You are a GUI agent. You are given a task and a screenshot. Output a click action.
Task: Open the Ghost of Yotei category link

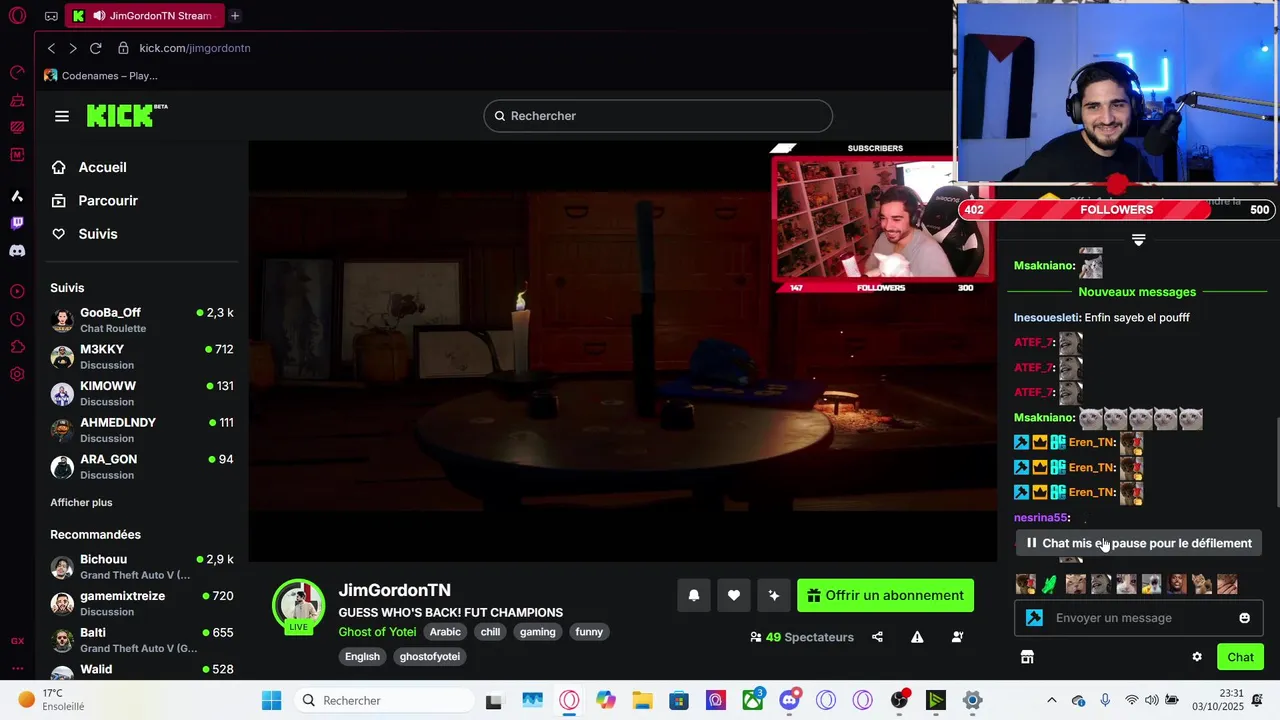click(377, 632)
